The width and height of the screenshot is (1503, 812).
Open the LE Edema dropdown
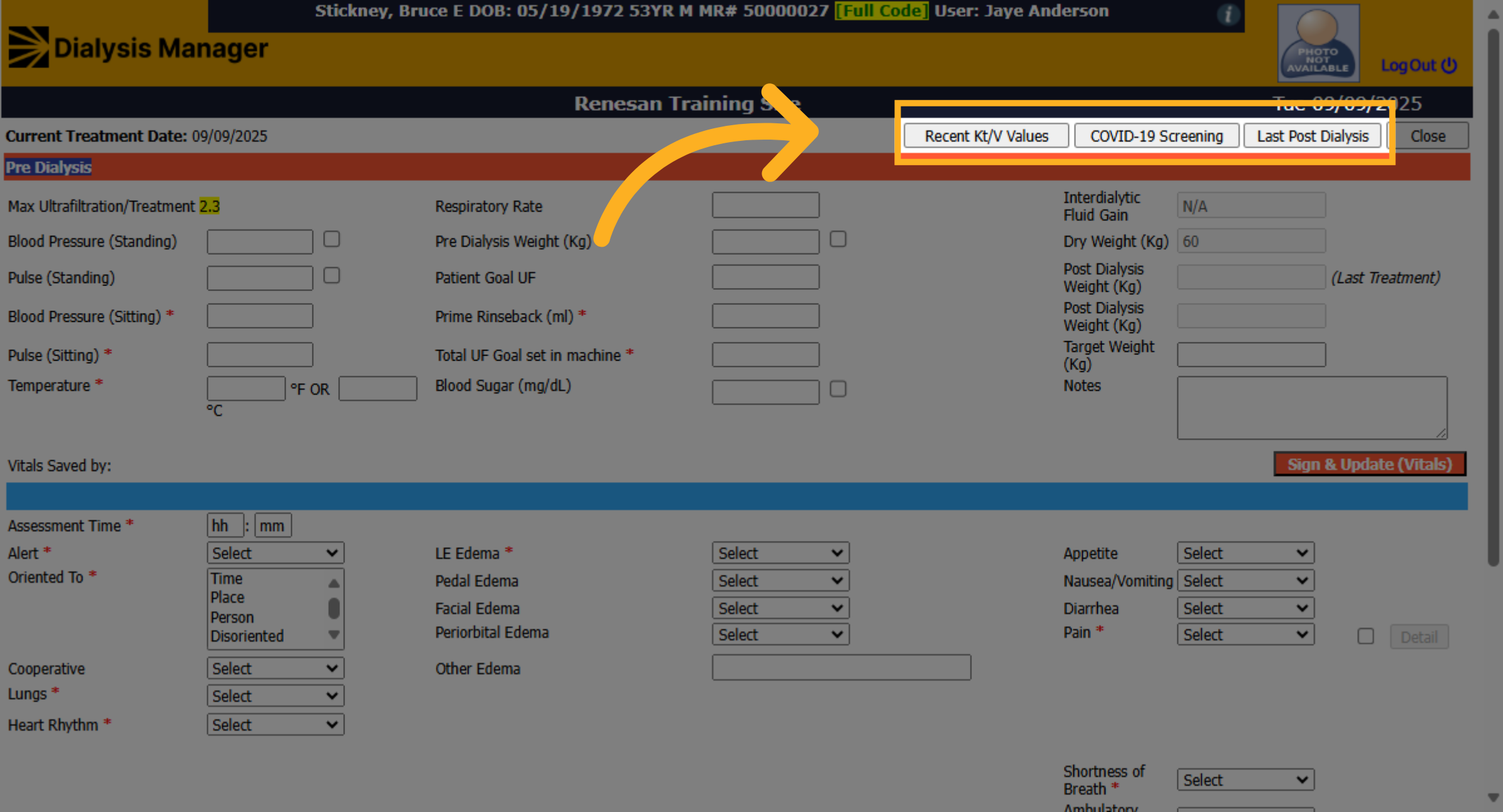coord(780,553)
